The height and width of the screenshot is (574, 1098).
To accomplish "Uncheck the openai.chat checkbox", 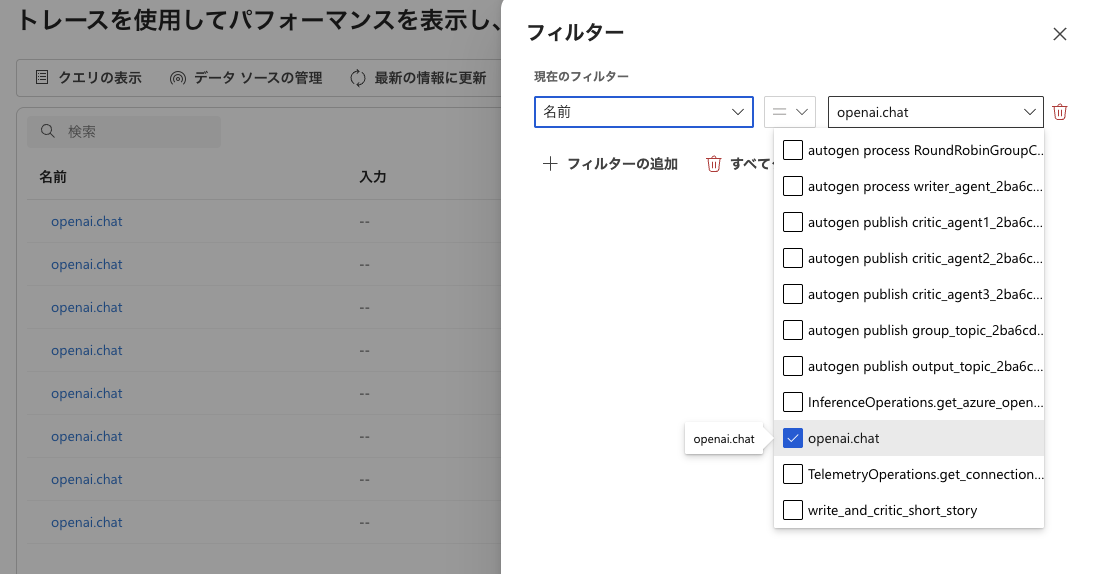I will (793, 438).
